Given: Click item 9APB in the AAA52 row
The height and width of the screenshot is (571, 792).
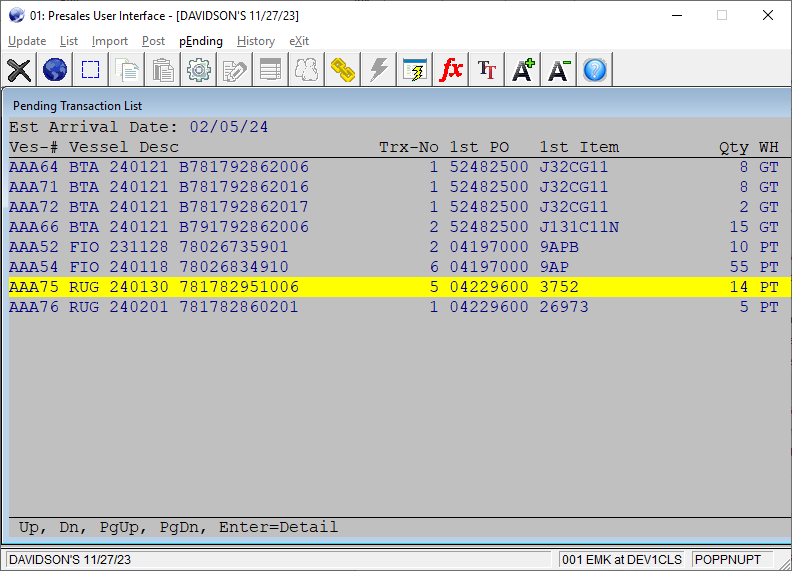Looking at the screenshot, I should coord(559,247).
